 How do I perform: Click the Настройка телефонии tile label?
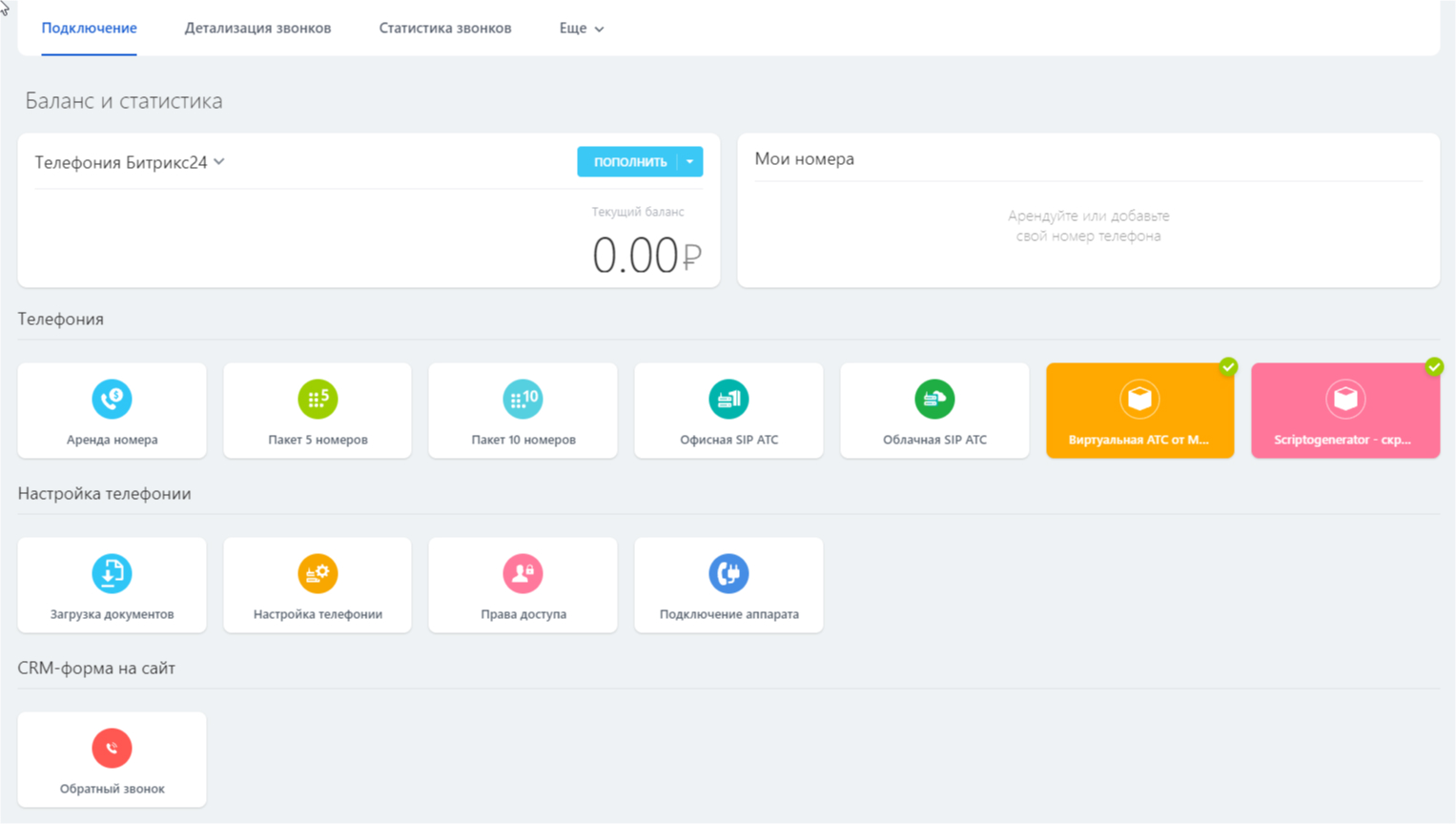tap(318, 614)
